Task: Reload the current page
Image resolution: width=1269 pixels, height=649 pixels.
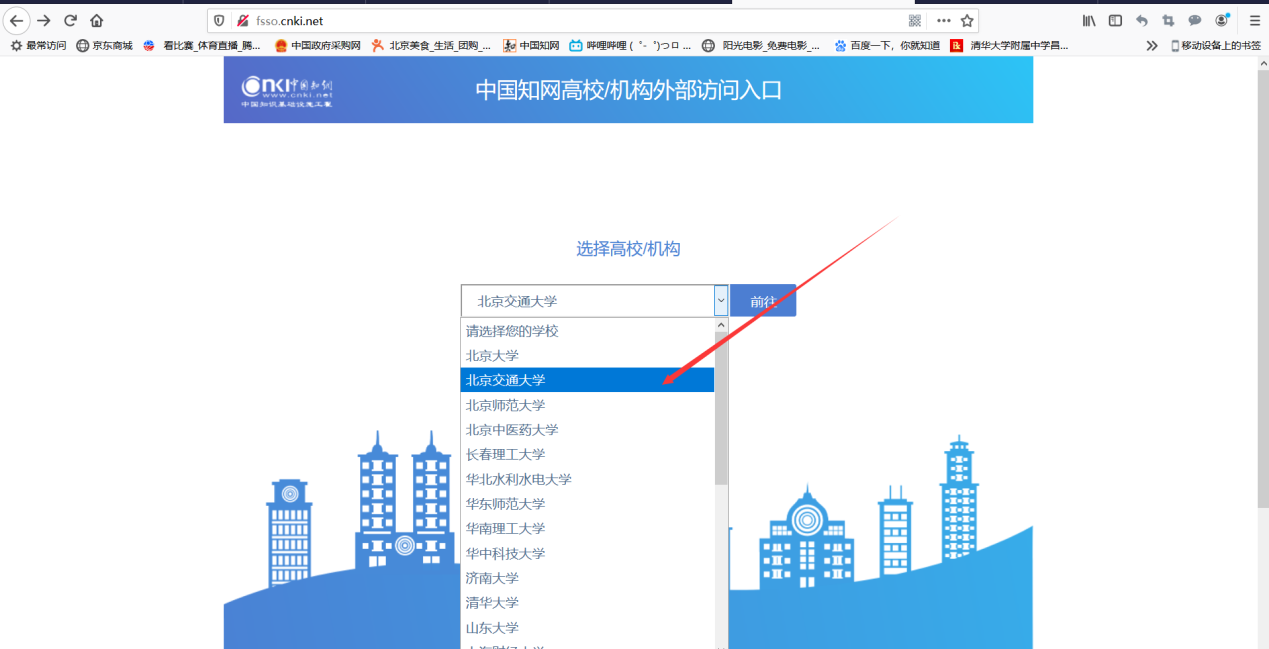Action: 70,20
